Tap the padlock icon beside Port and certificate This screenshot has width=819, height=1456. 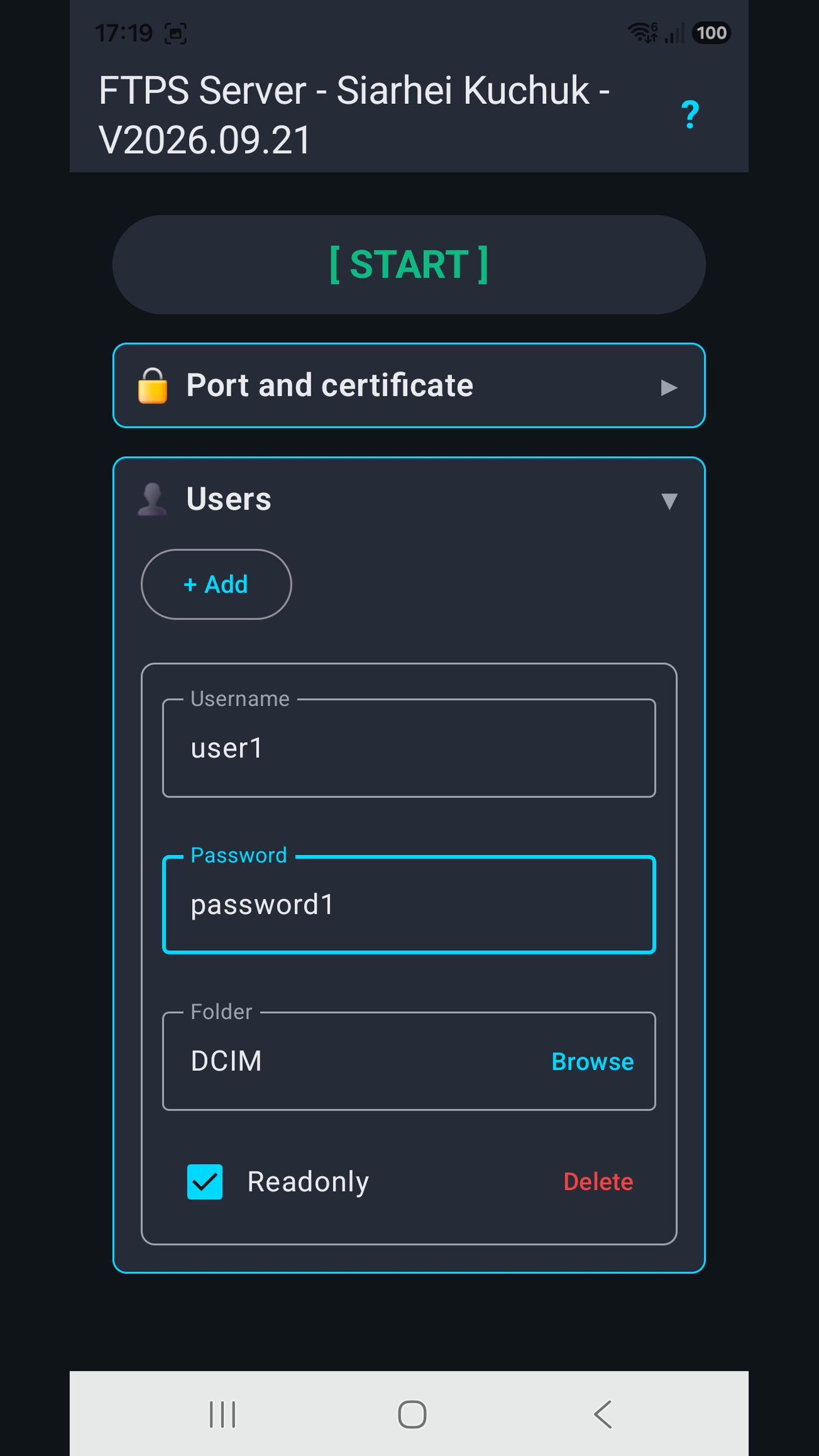pyautogui.click(x=153, y=386)
